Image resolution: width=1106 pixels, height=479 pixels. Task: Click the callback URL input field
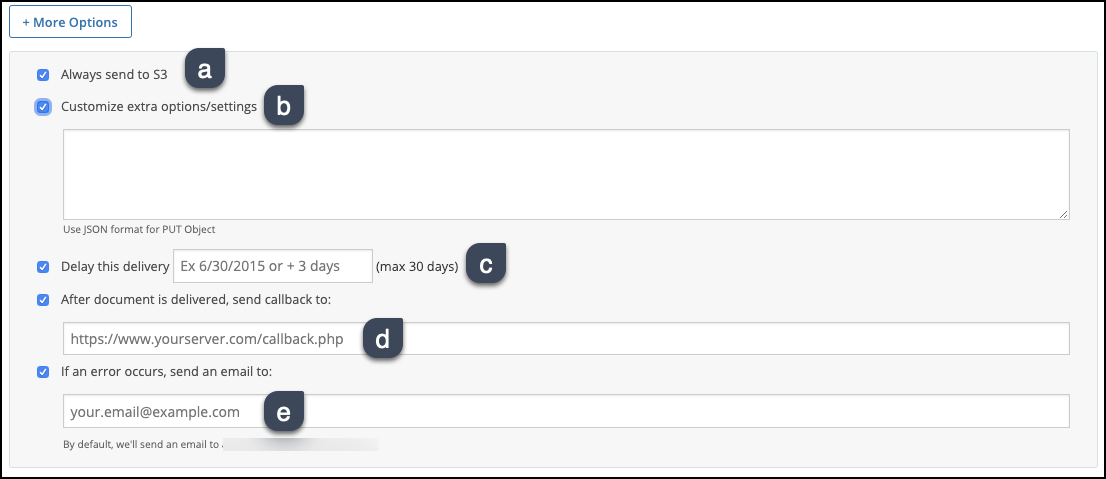click(700, 339)
